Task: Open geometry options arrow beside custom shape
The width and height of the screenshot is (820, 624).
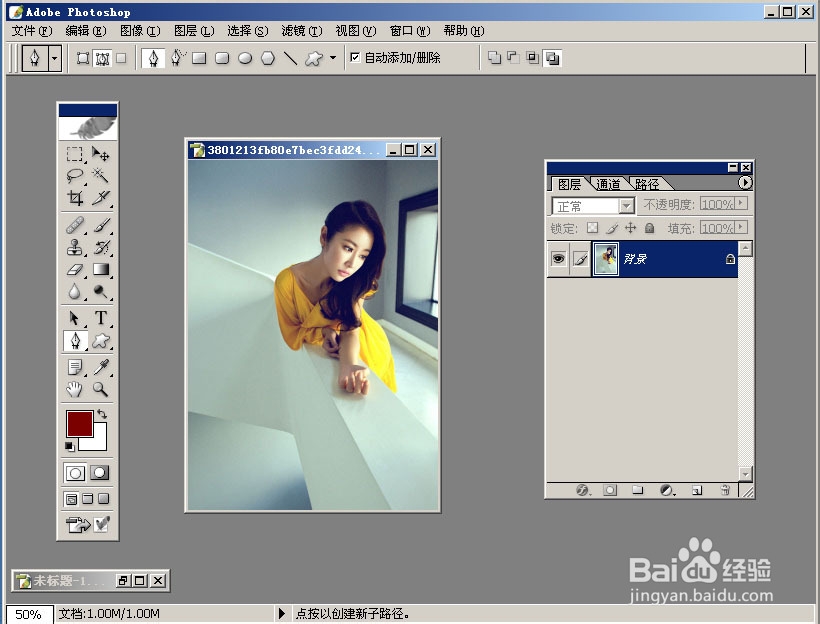Action: 333,58
